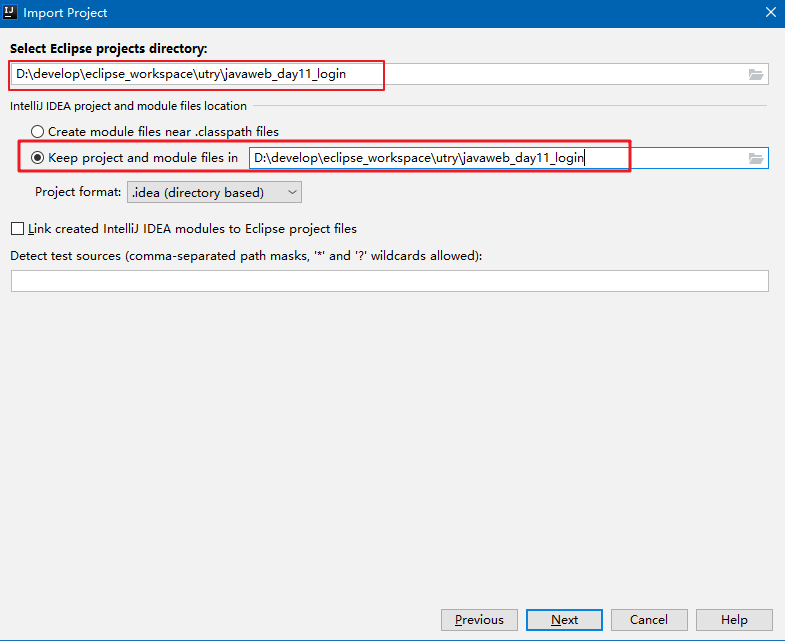Cancel the Import Project dialog

coord(649,620)
